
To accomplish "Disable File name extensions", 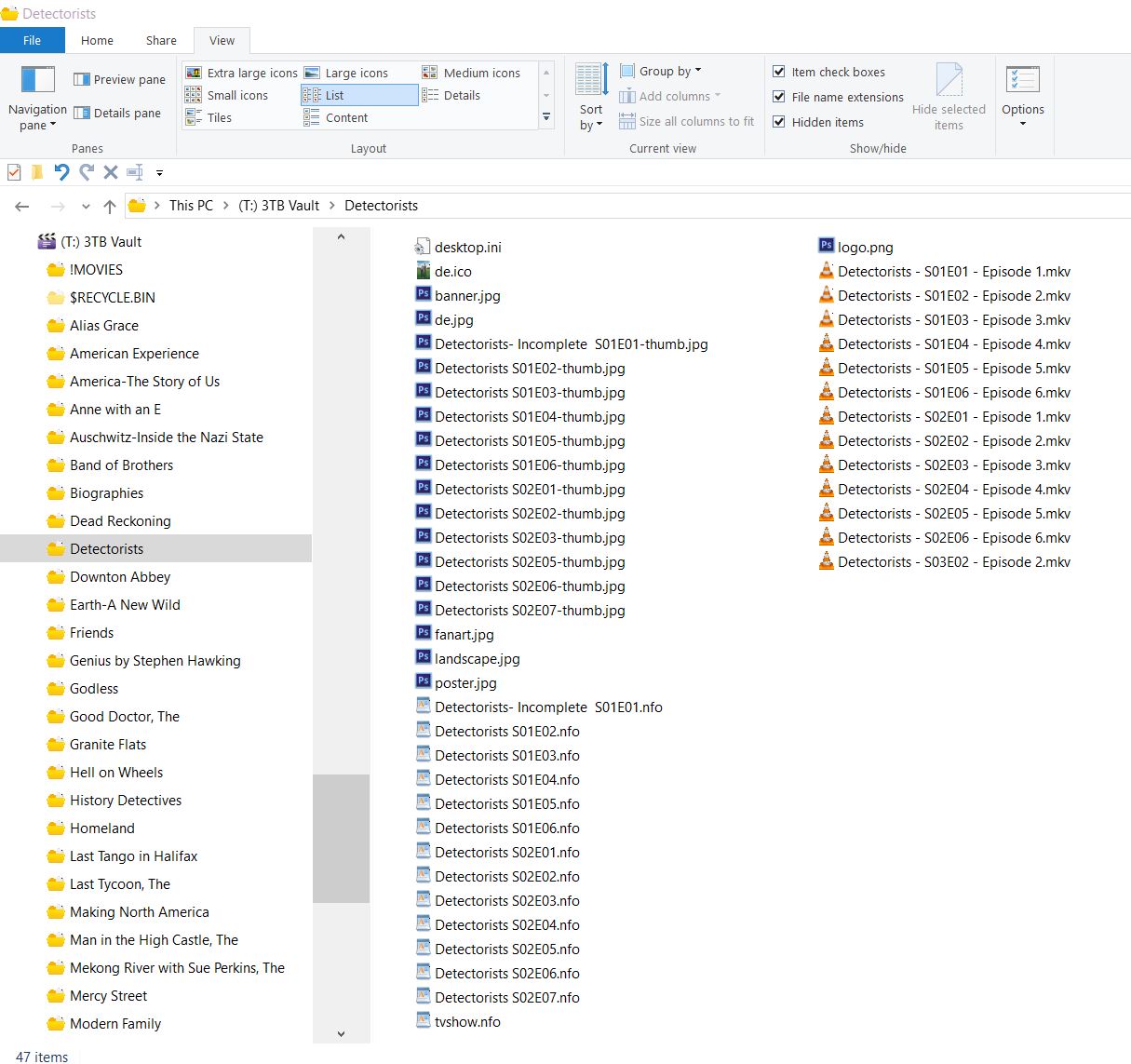I will pyautogui.click(x=779, y=97).
